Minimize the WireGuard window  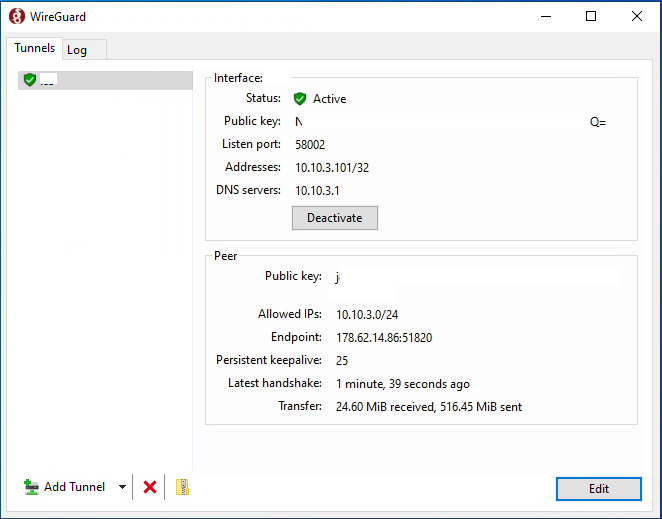(546, 16)
